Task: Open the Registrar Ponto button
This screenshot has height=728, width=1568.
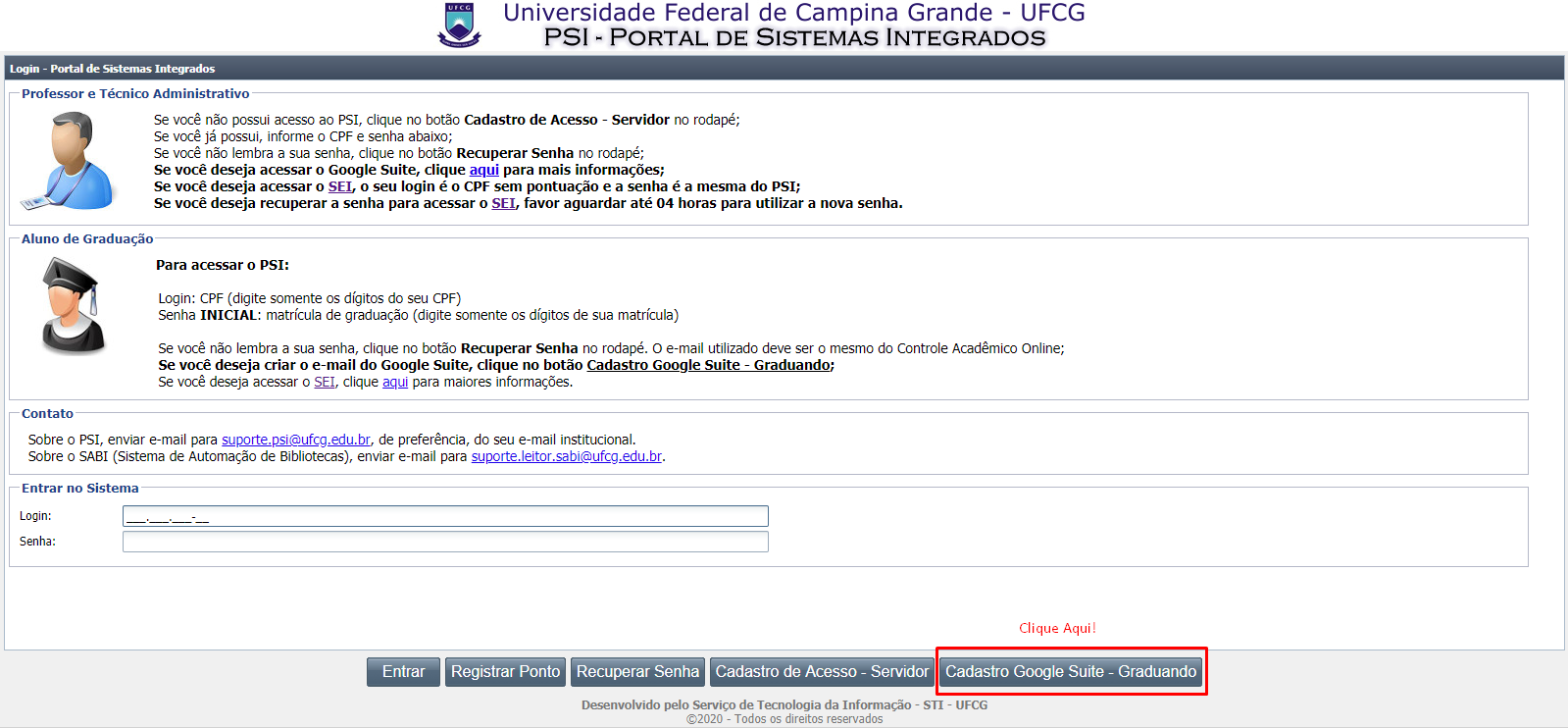Action: 505,672
